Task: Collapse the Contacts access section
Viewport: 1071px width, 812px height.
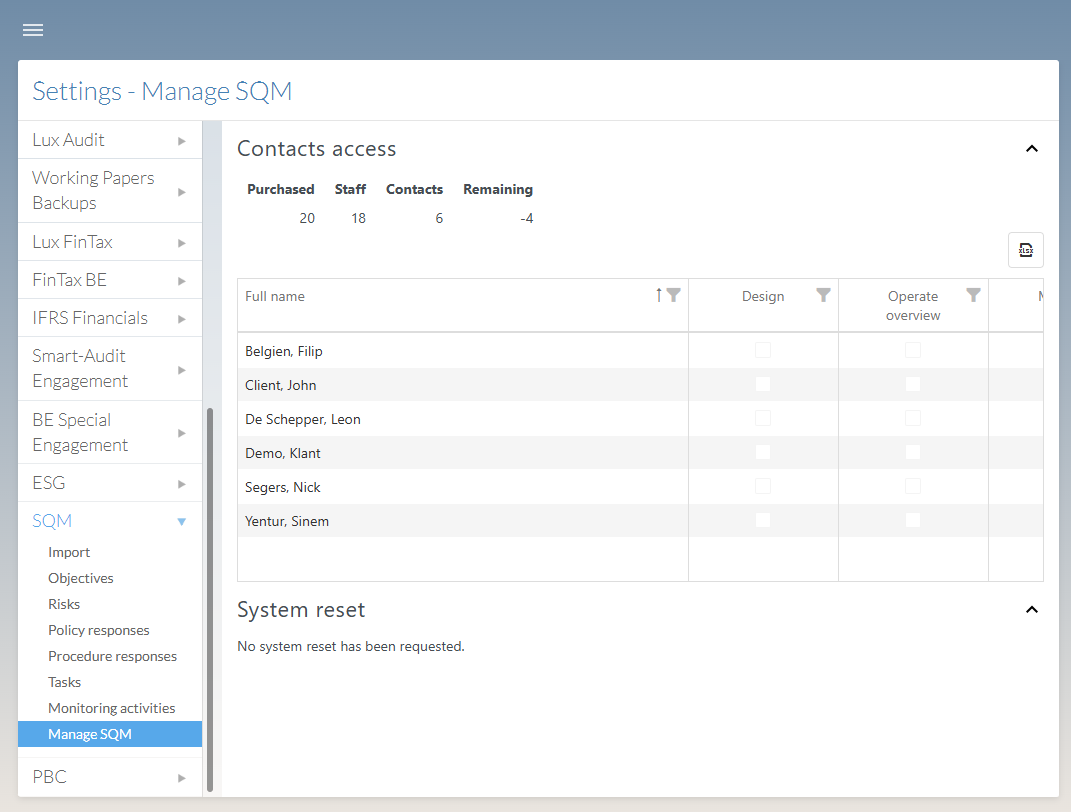Action: click(x=1031, y=149)
